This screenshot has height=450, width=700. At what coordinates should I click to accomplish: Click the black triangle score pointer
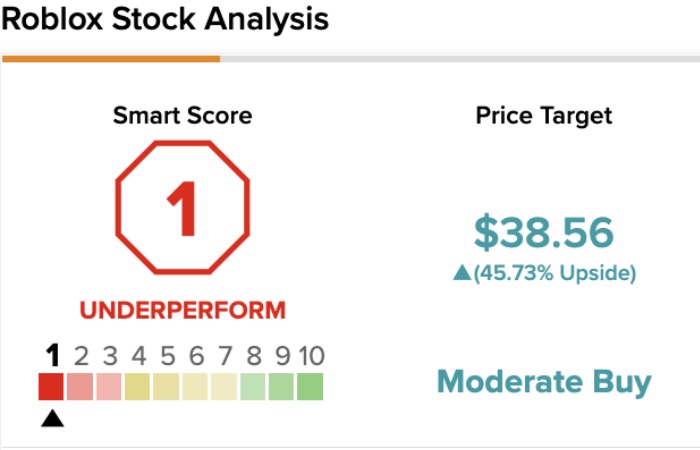click(x=52, y=418)
